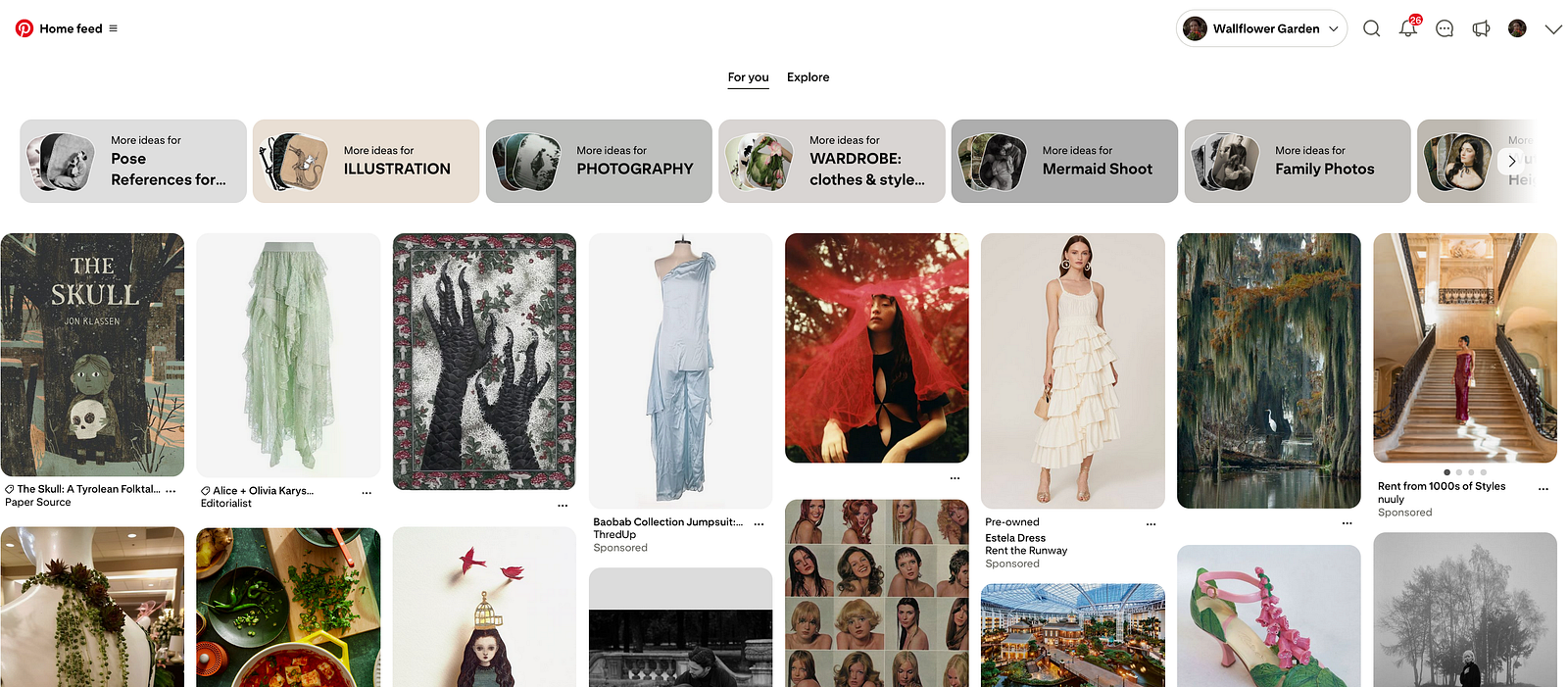Open the dragon claws mushroom border pin
Screen dimensions: 1568x687
click(484, 361)
